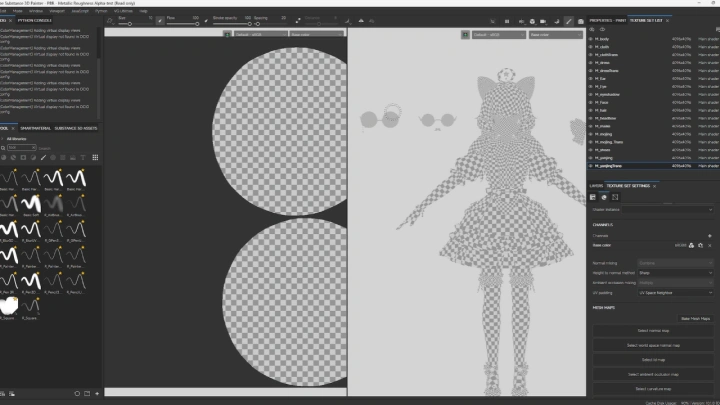Click the pause rendering icon in toolbar

click(507, 21)
